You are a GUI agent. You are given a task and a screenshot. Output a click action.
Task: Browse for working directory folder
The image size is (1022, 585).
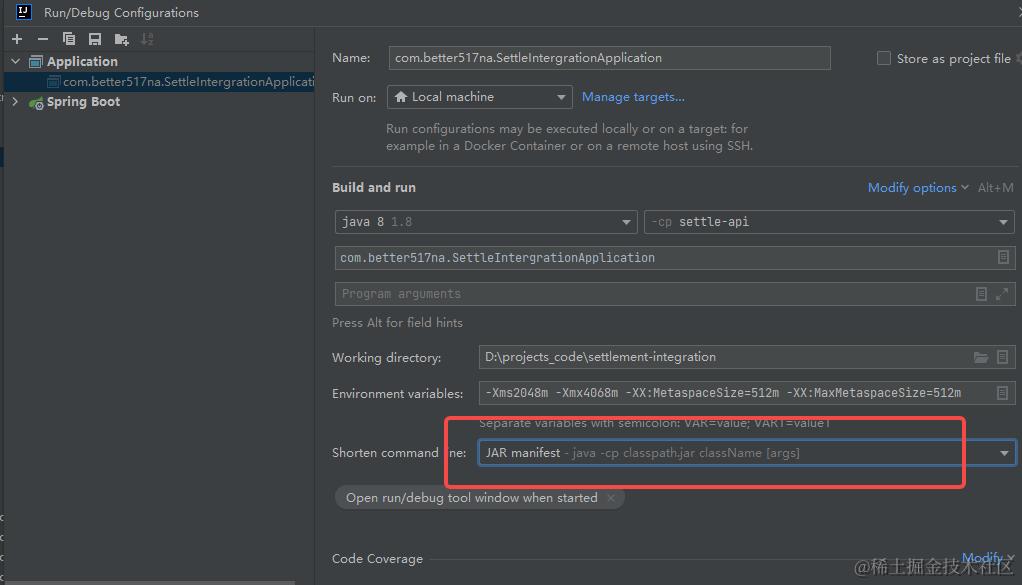point(981,357)
